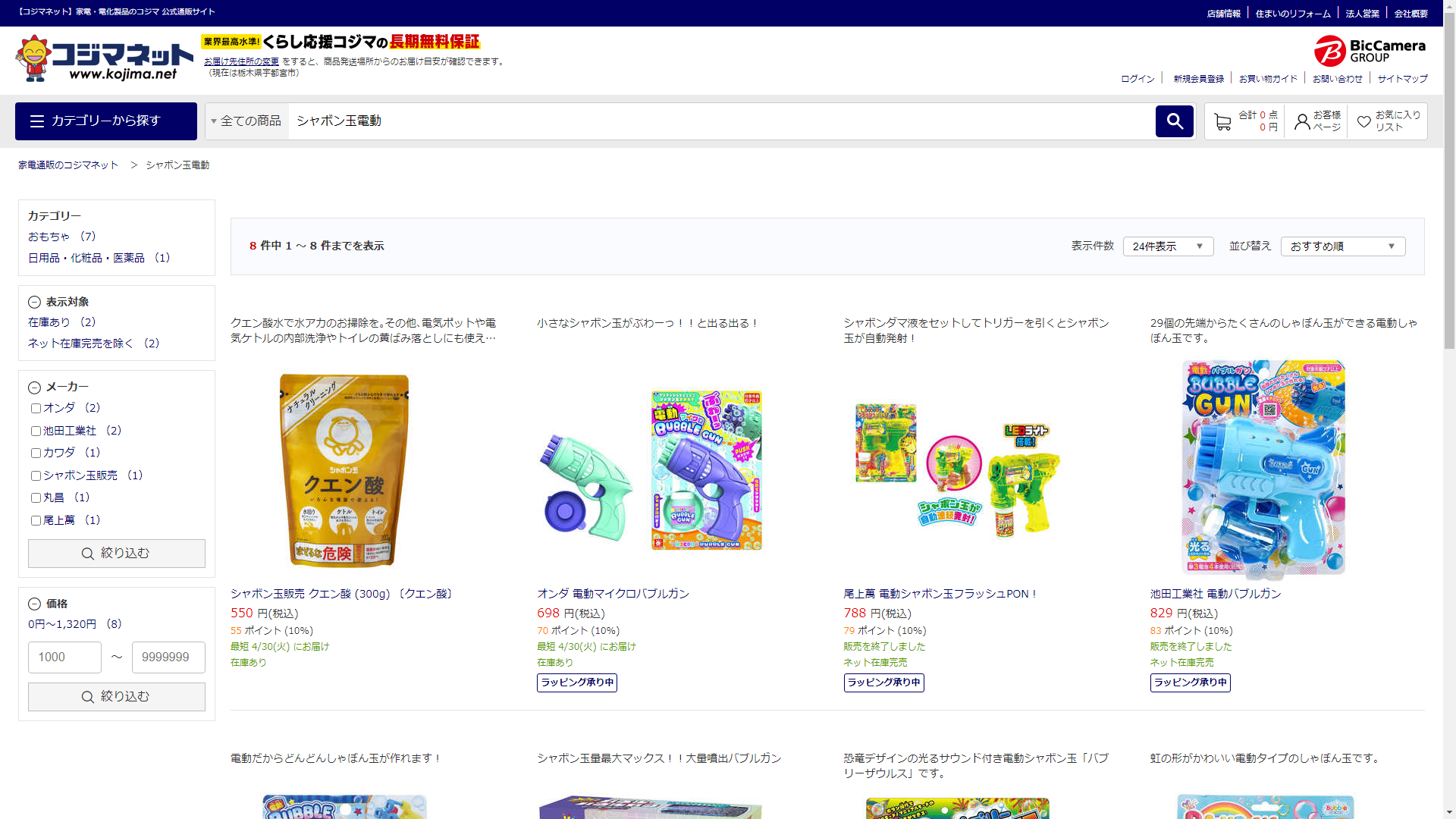
Task: Open the おすすめ順 sort dropdown
Action: tap(1342, 246)
